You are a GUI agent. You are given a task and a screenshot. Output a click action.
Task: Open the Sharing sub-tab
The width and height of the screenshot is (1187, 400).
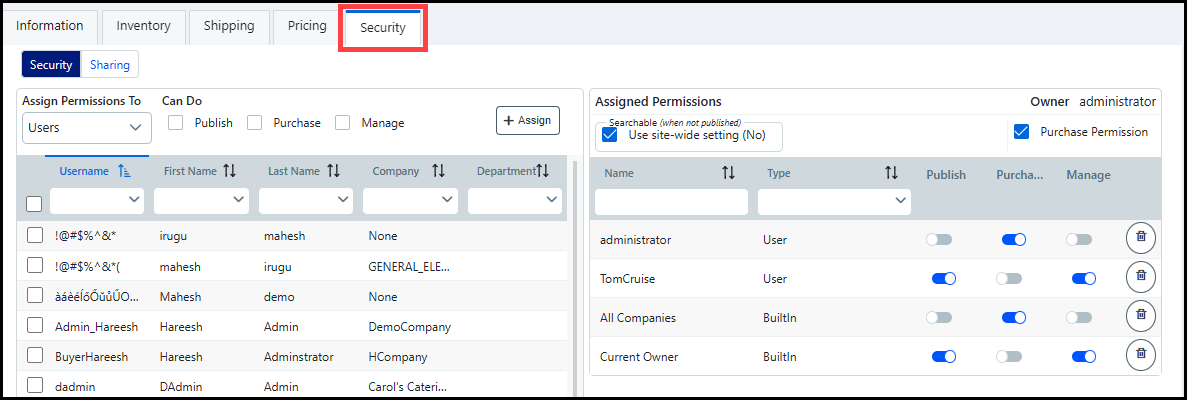110,65
